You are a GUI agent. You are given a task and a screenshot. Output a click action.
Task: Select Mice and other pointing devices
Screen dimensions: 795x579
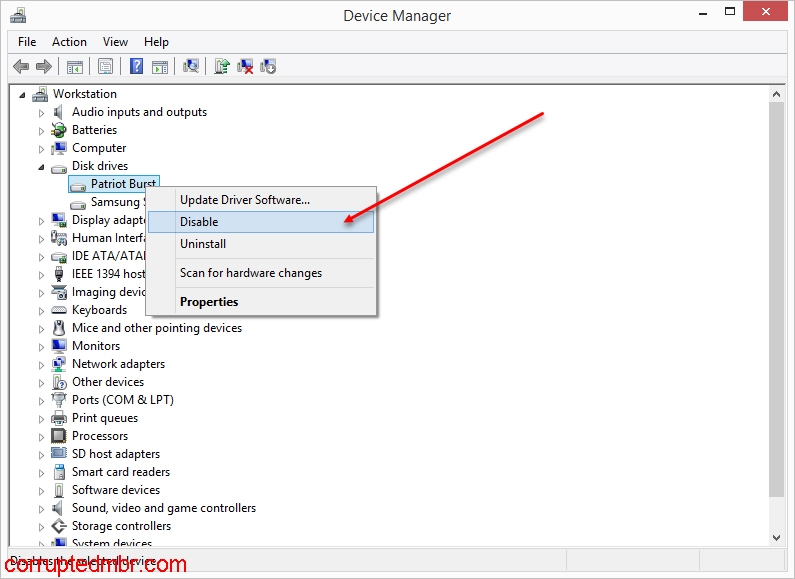point(156,328)
